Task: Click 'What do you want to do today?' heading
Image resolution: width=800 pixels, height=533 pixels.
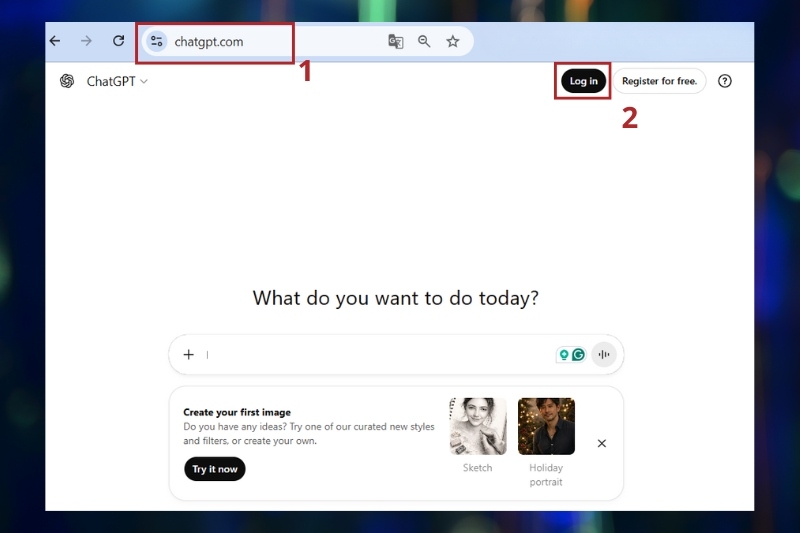Action: (x=395, y=298)
